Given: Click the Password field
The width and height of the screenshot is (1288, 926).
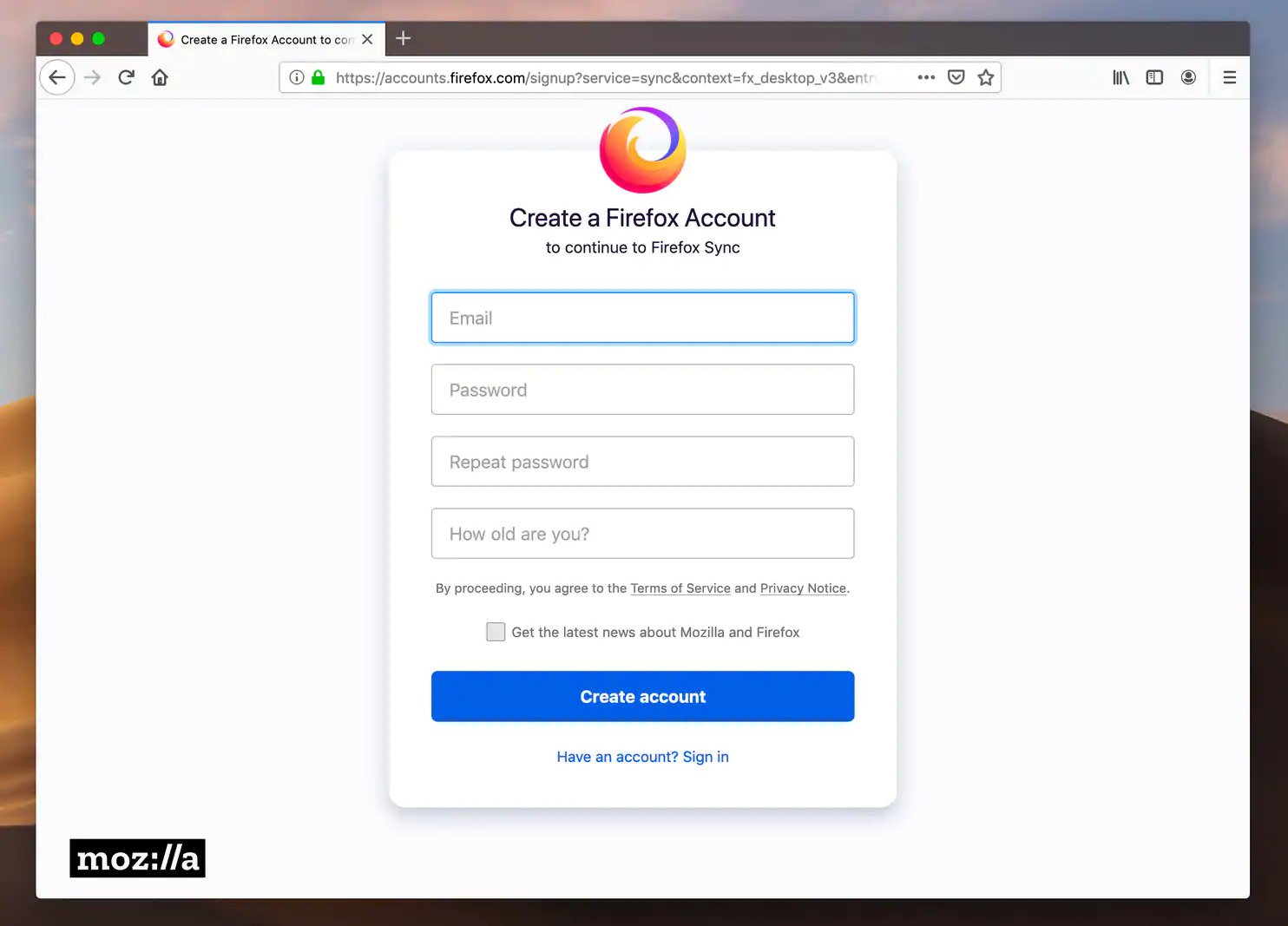Looking at the screenshot, I should (x=642, y=390).
